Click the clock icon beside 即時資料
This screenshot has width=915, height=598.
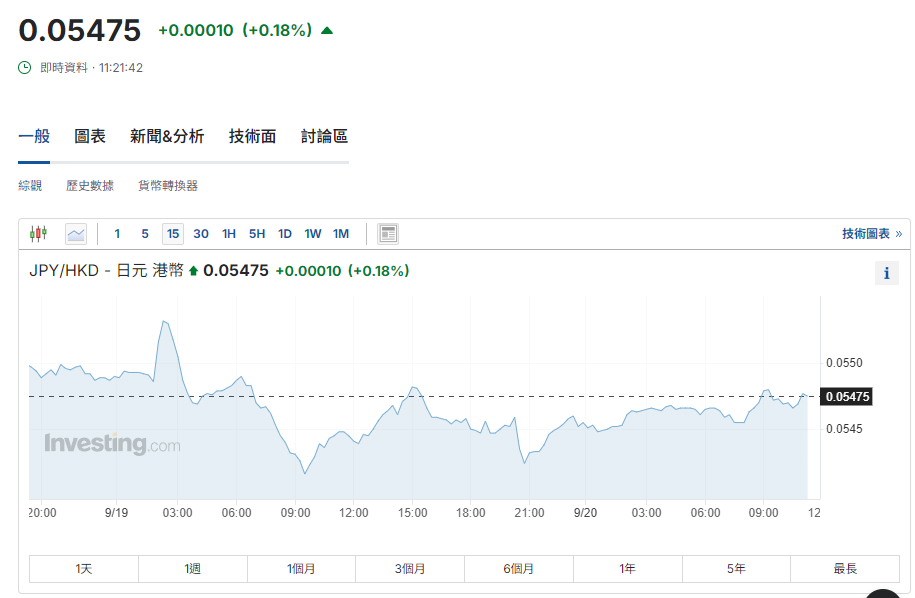pos(25,68)
